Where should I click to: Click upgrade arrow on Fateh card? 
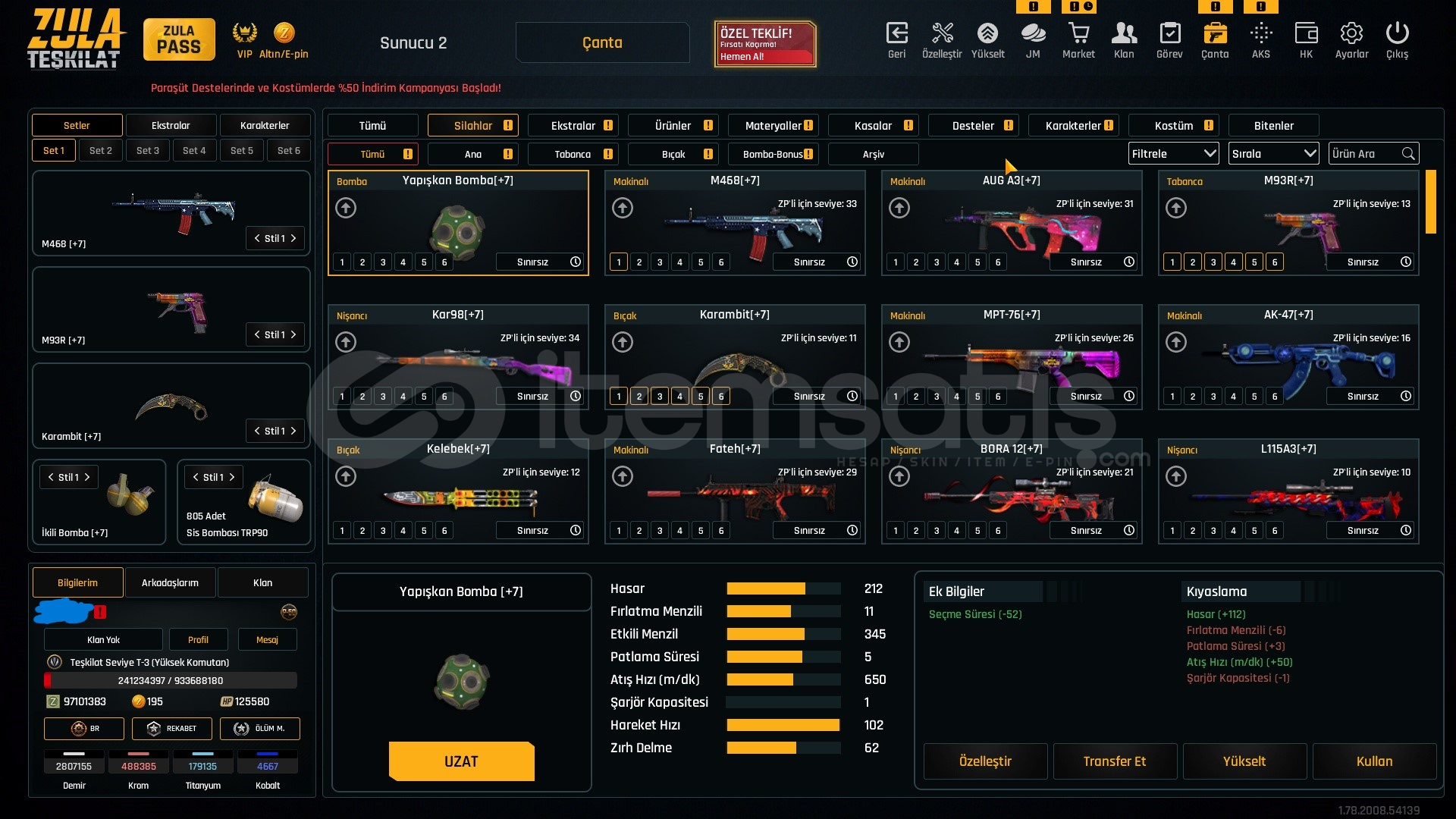point(623,476)
